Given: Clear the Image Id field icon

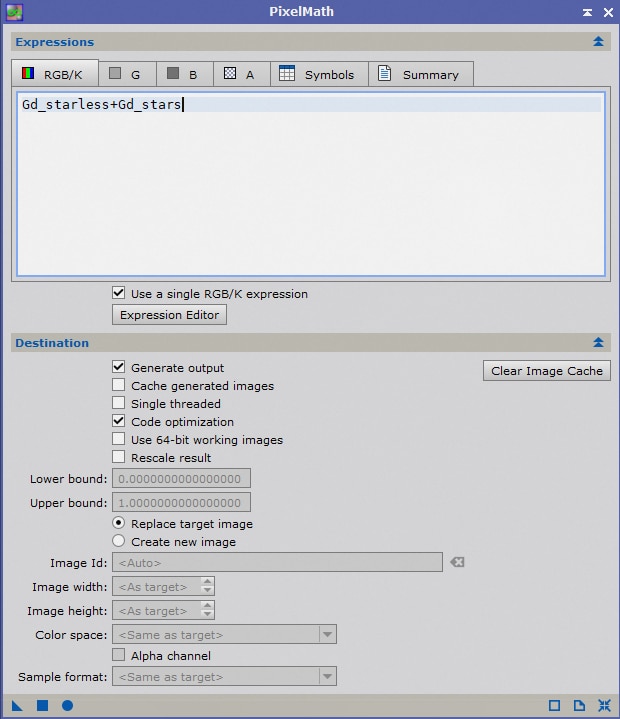Looking at the screenshot, I should pyautogui.click(x=457, y=562).
